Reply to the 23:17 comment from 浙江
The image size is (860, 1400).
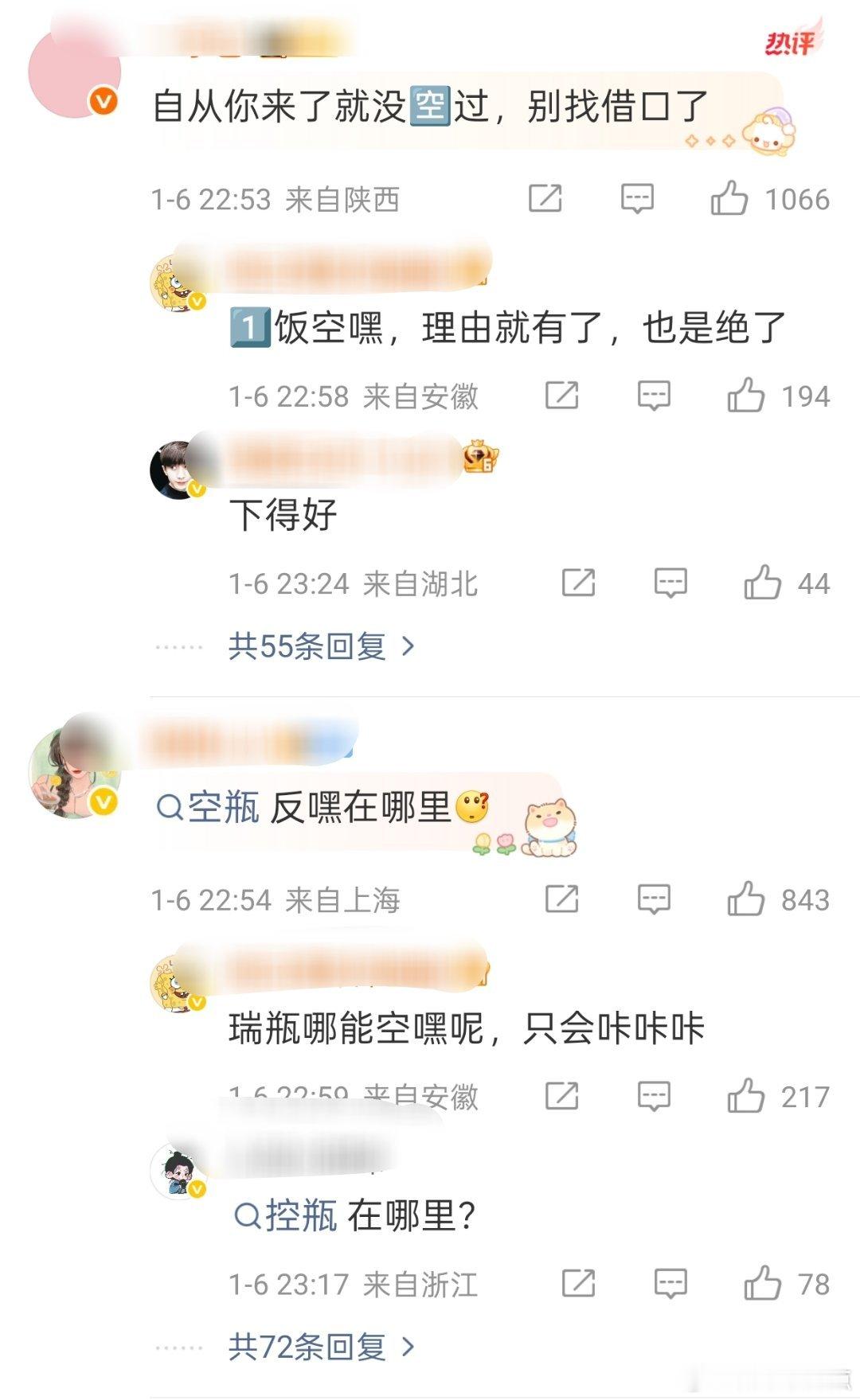pyautogui.click(x=670, y=1284)
